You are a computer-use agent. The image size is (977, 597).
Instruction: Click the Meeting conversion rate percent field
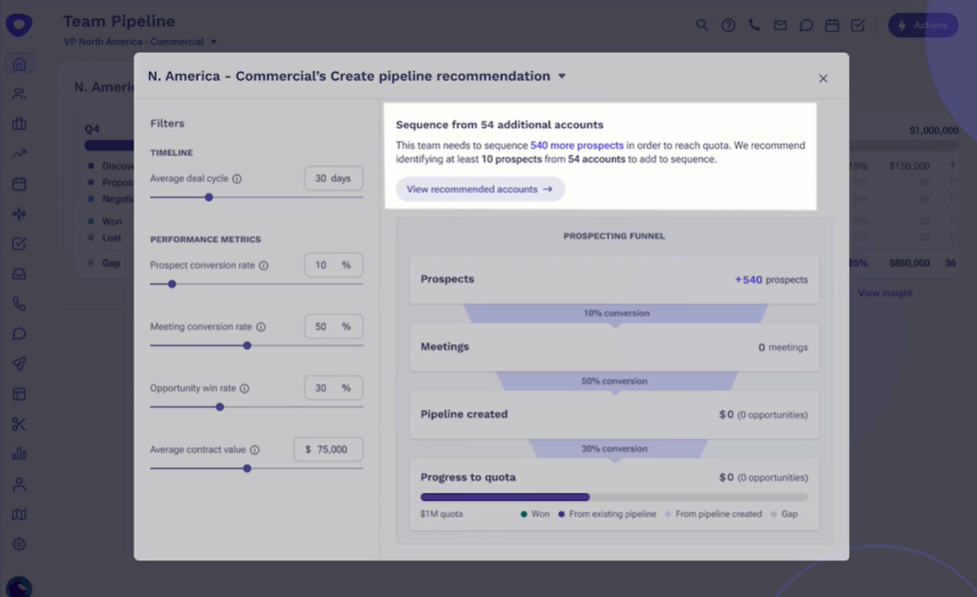pyautogui.click(x=333, y=327)
